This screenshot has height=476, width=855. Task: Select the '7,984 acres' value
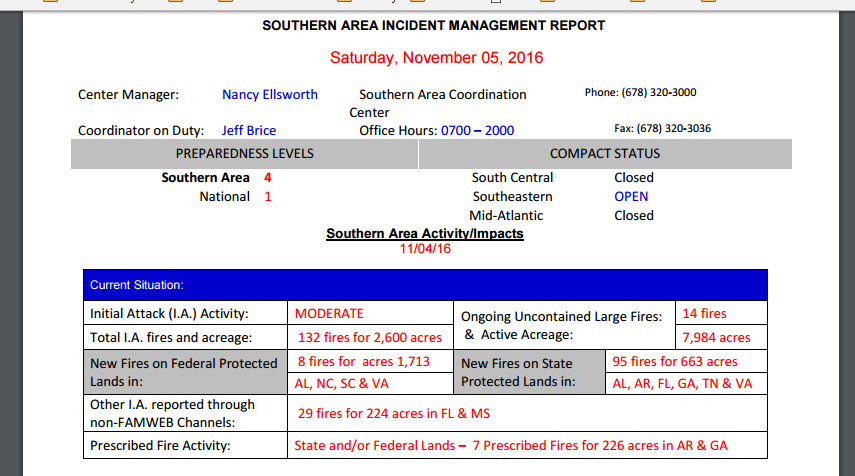tap(716, 338)
